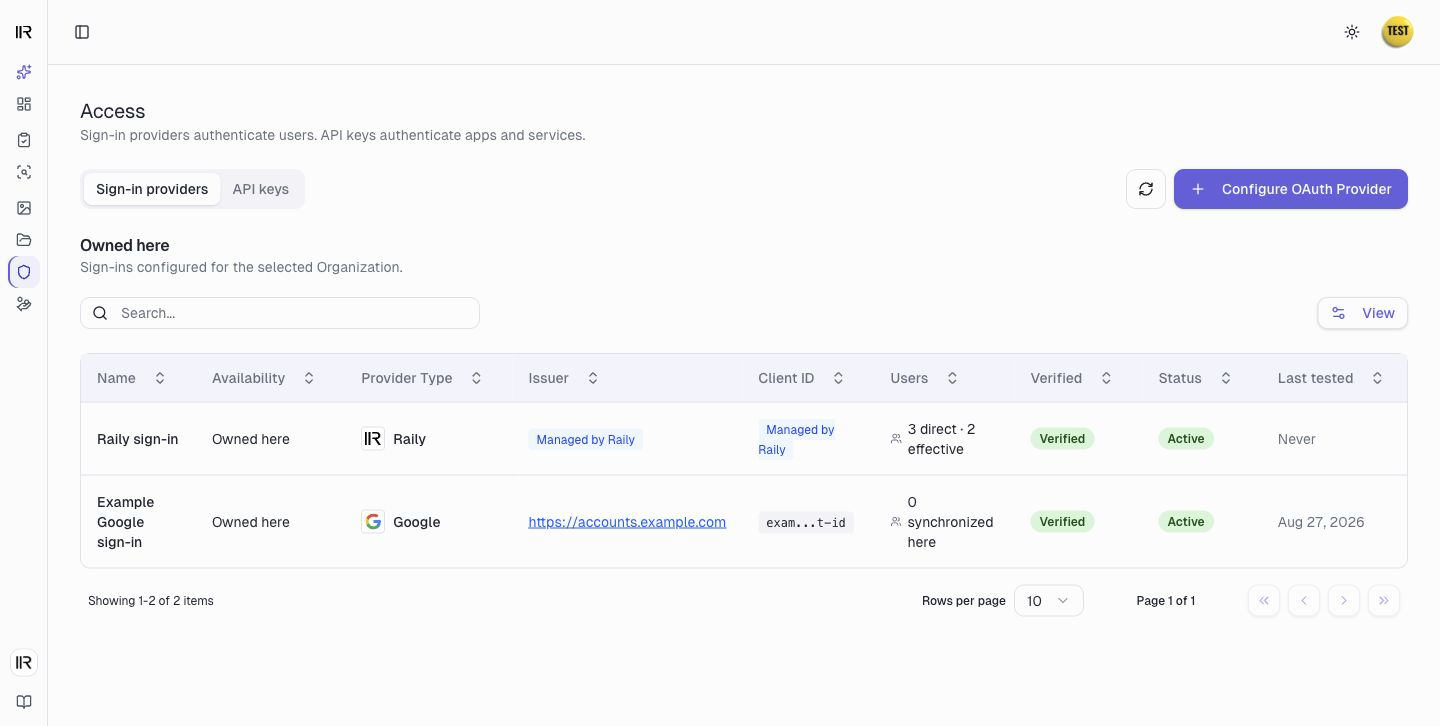Click the exam...t-id client ID chip
This screenshot has height=726, width=1440.
point(806,522)
